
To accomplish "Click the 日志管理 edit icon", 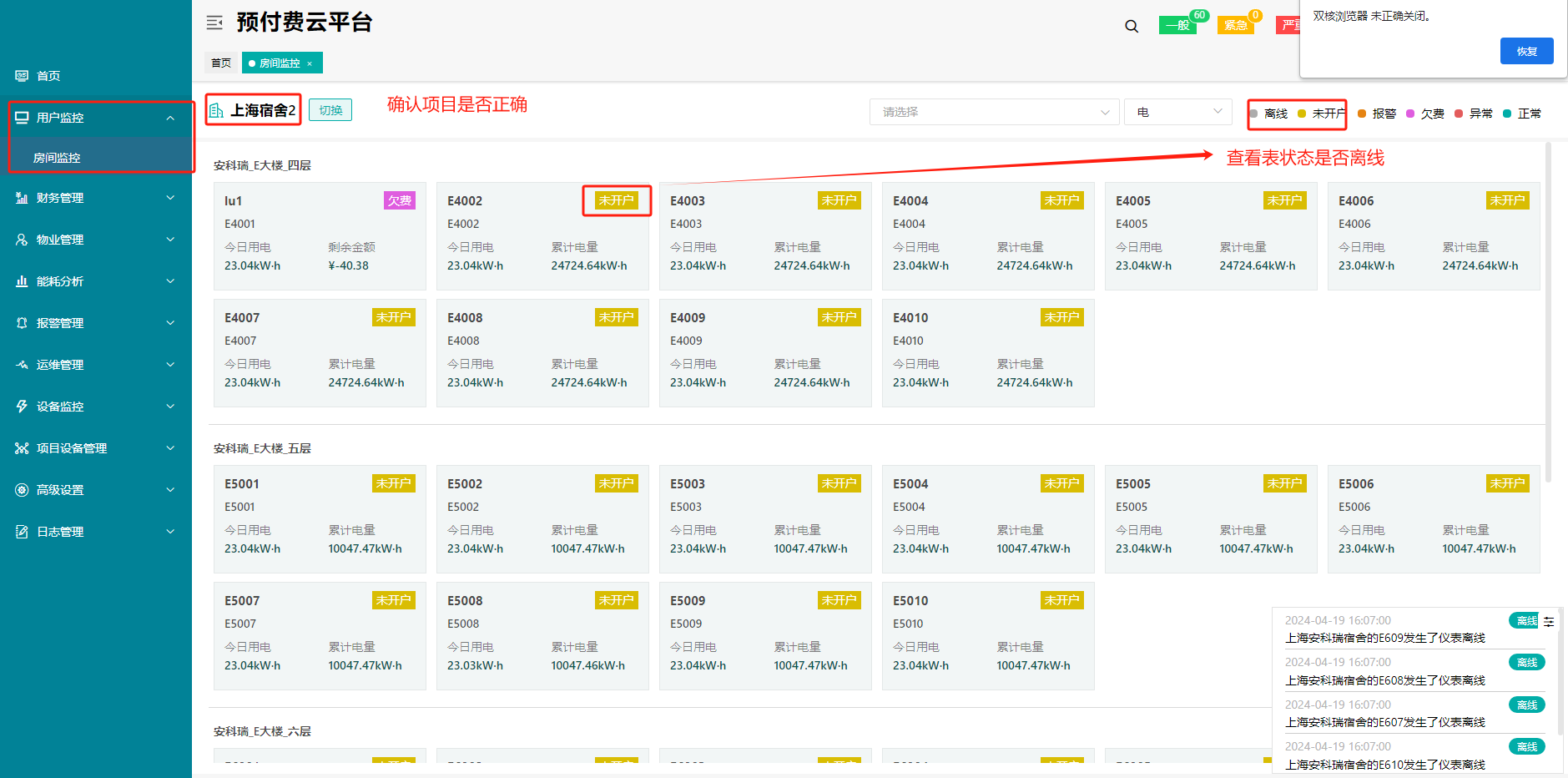I will click(x=22, y=532).
